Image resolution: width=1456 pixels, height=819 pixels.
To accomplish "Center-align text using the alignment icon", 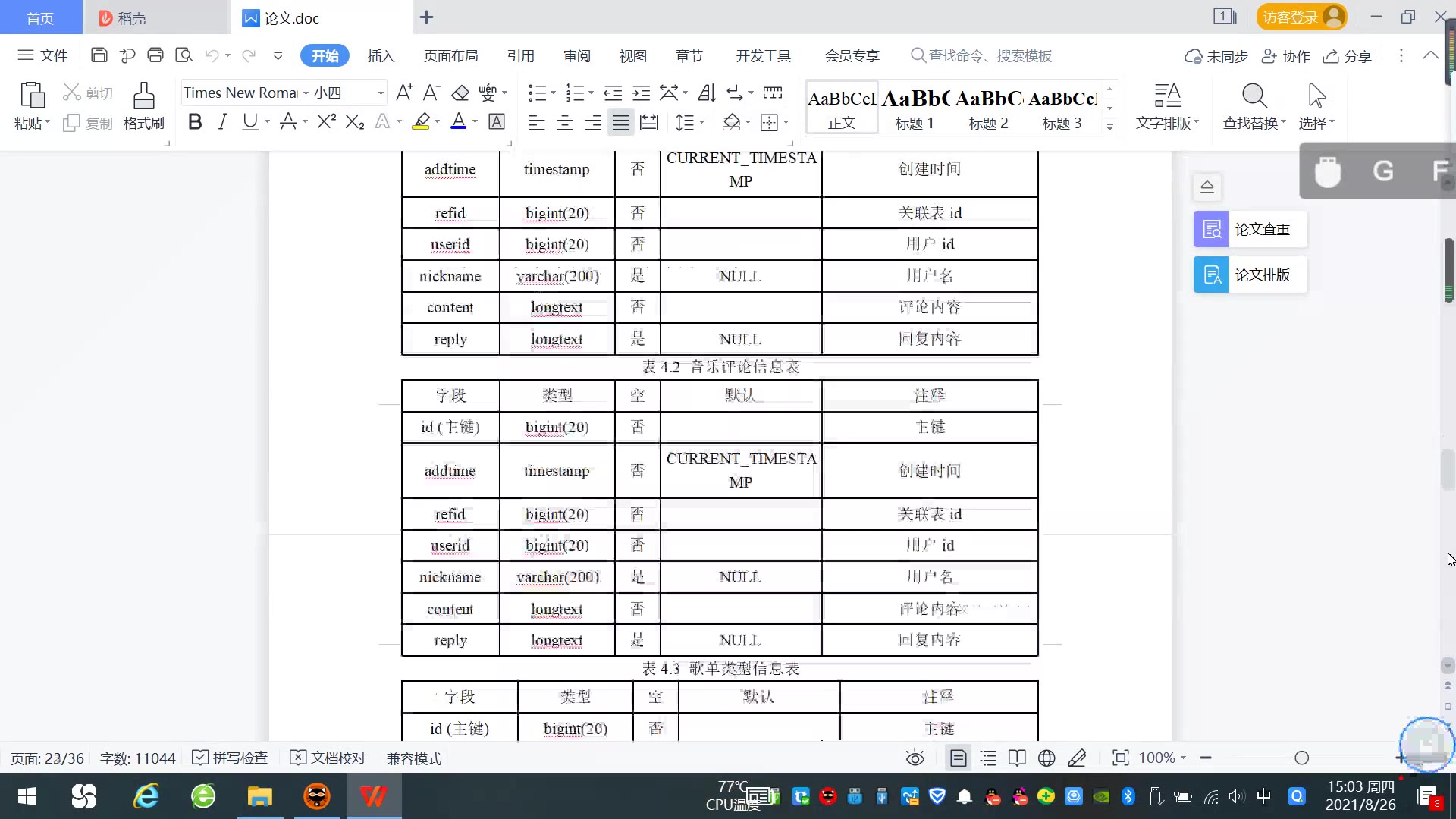I will tap(565, 123).
